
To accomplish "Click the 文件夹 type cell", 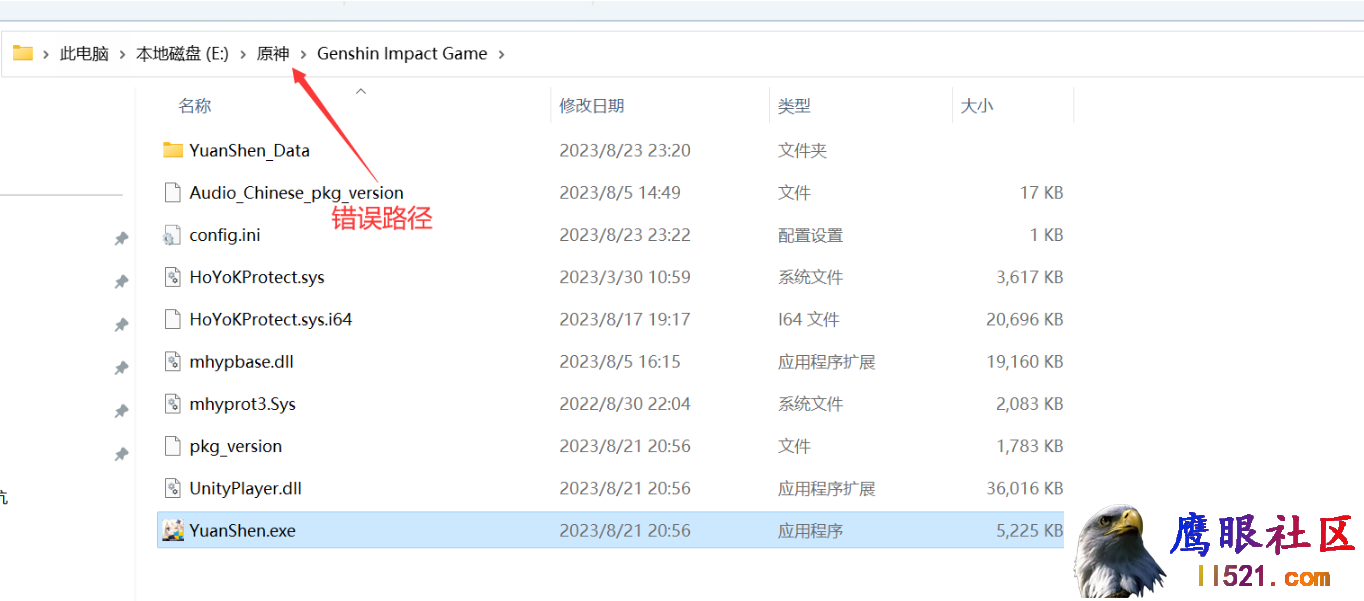I will coord(803,150).
